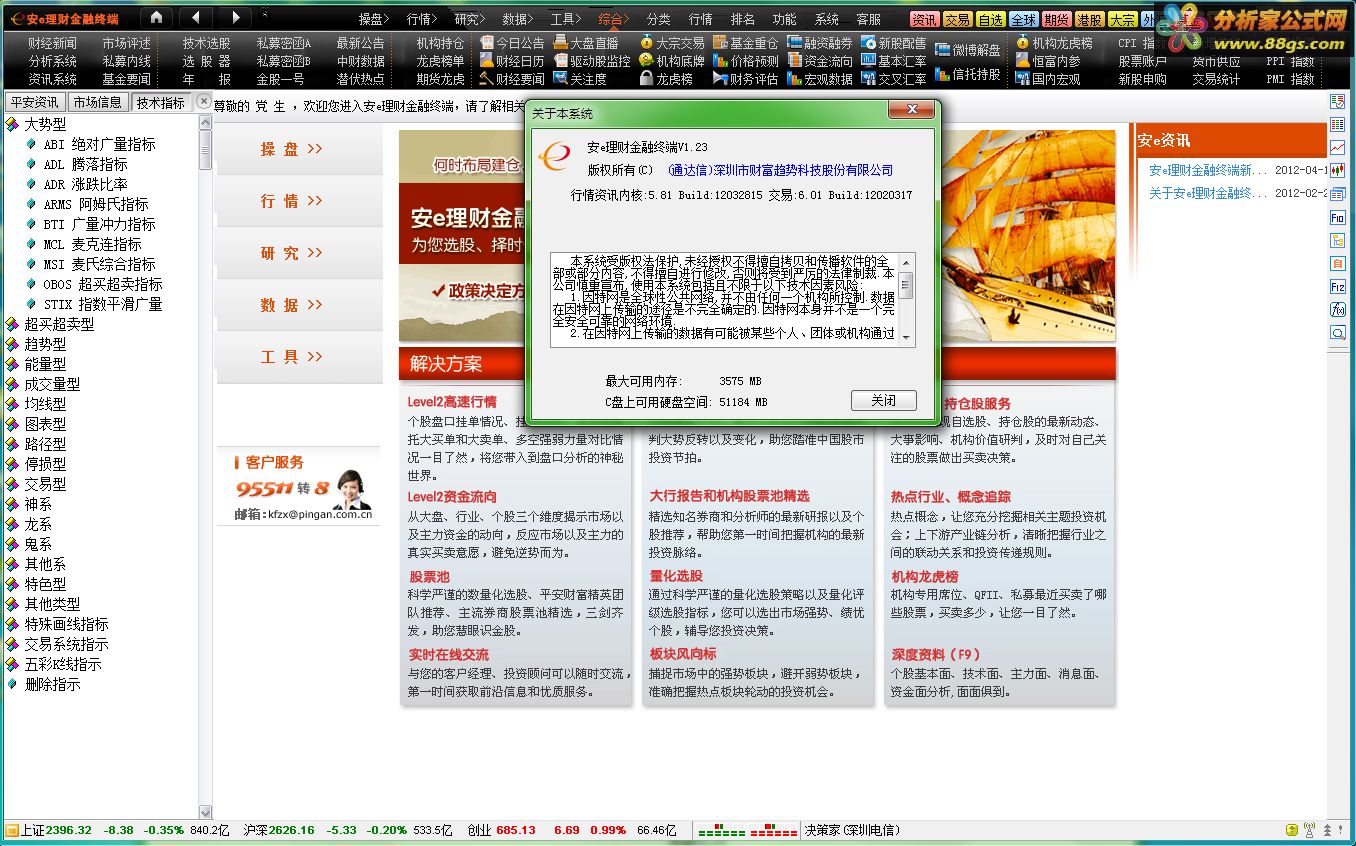Open 机构底牌 toolbar item

point(672,61)
